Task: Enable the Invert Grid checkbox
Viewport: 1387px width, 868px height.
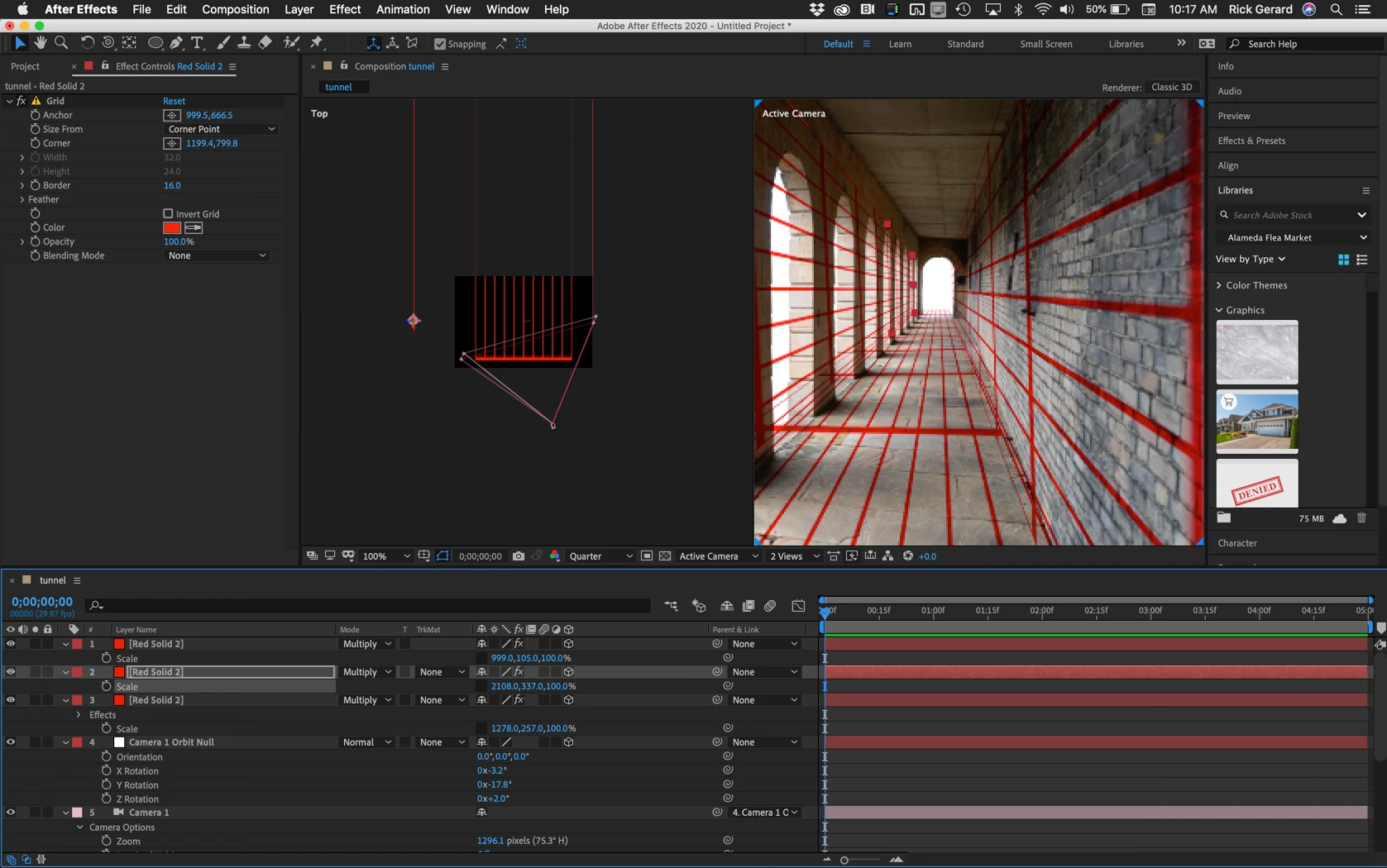Action: pos(168,214)
